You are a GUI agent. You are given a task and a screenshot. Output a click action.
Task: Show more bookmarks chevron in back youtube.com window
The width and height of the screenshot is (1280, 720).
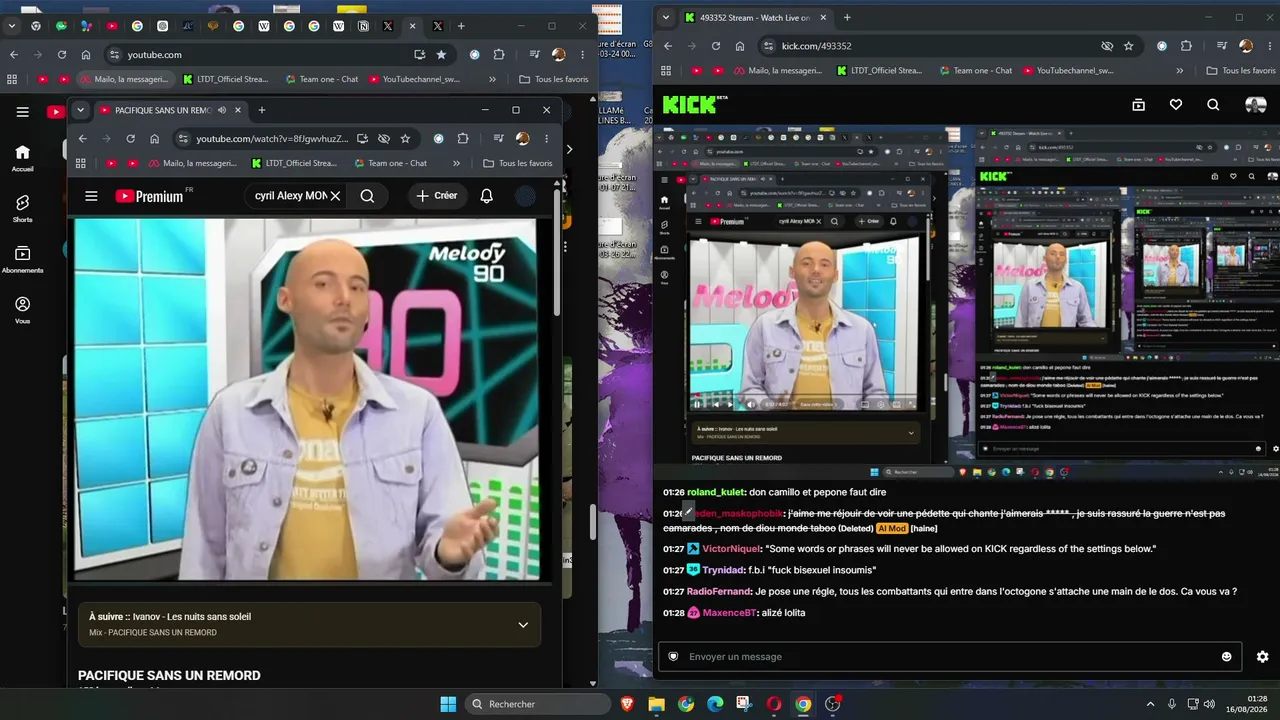tap(492, 79)
